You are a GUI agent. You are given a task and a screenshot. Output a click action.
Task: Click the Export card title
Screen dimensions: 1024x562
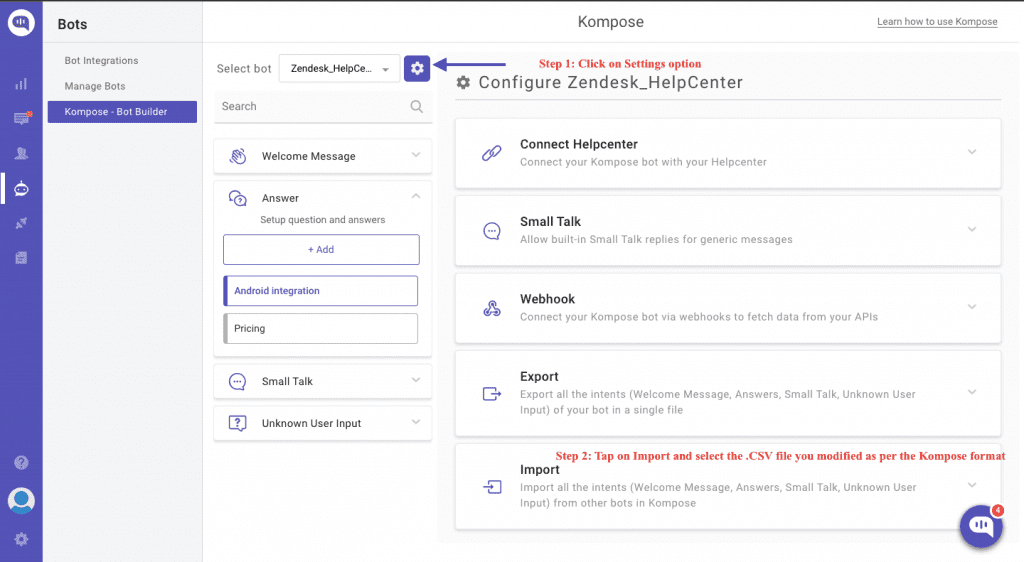tap(539, 377)
